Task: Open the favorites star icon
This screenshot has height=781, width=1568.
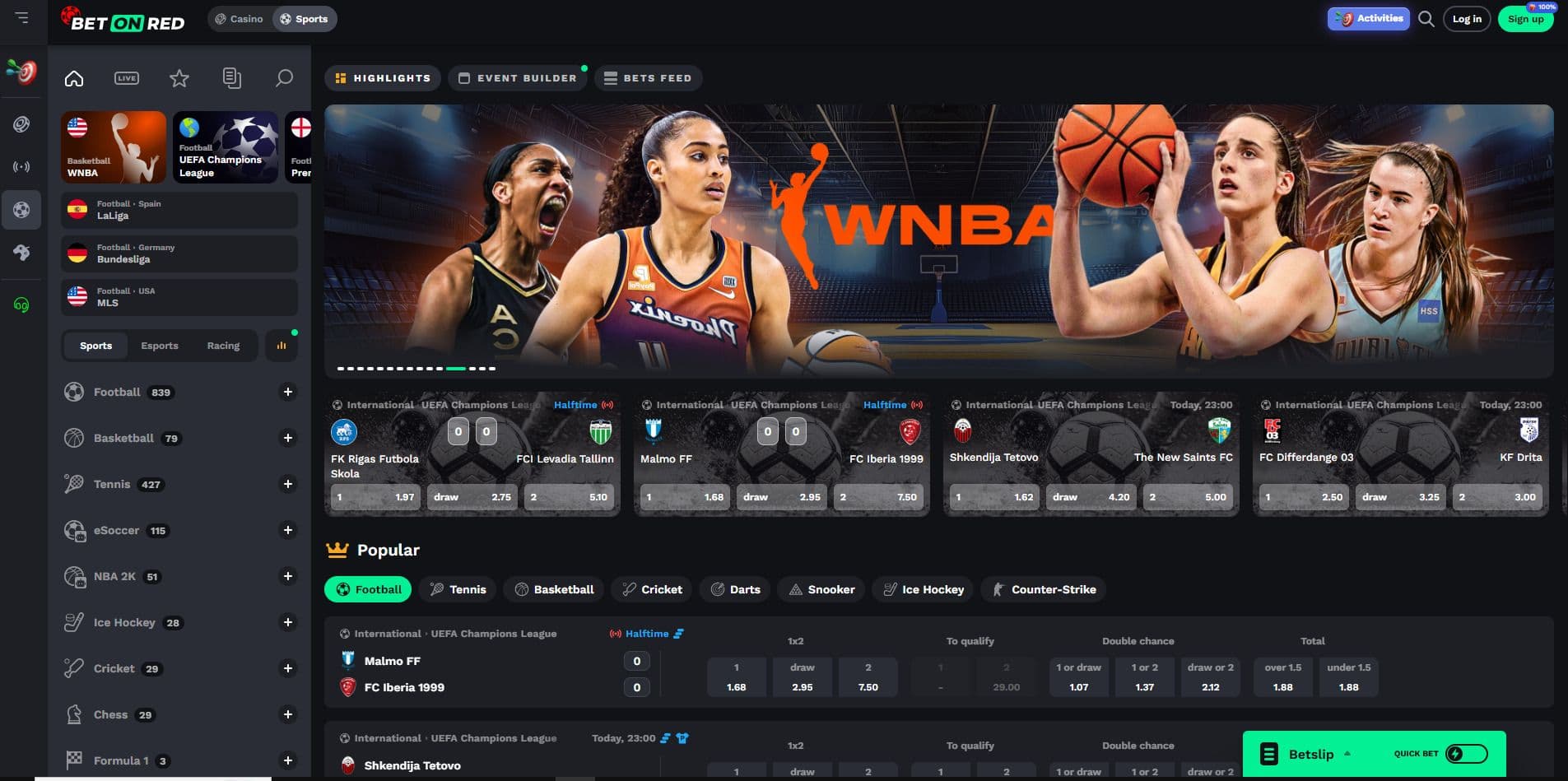Action: (x=179, y=78)
